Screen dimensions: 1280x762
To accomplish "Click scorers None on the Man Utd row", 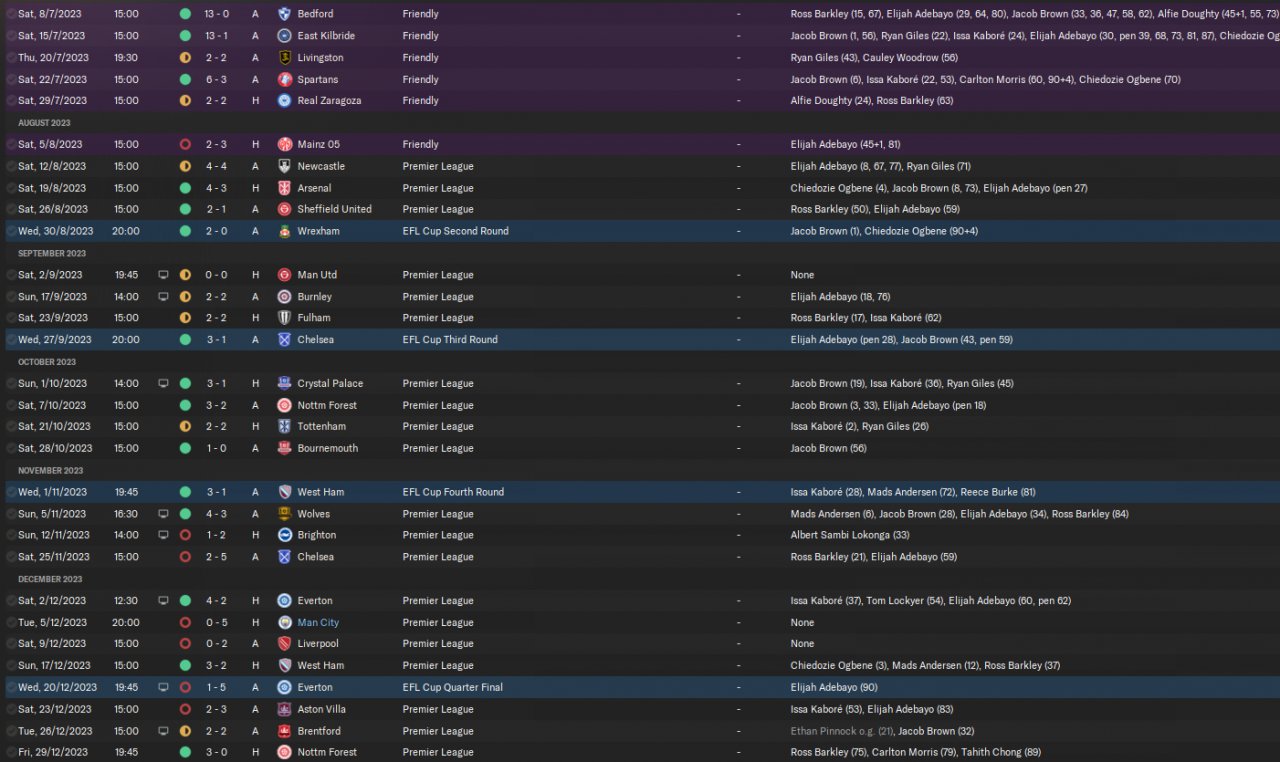I will point(802,275).
